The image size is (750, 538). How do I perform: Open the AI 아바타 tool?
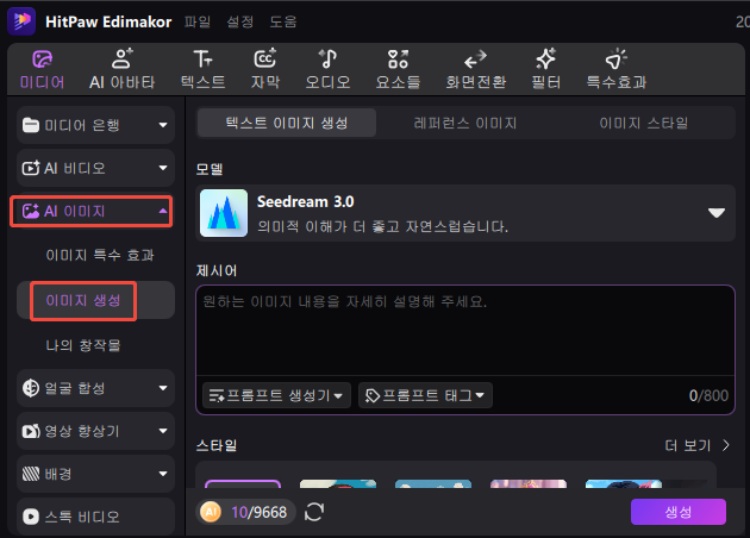click(x=122, y=70)
